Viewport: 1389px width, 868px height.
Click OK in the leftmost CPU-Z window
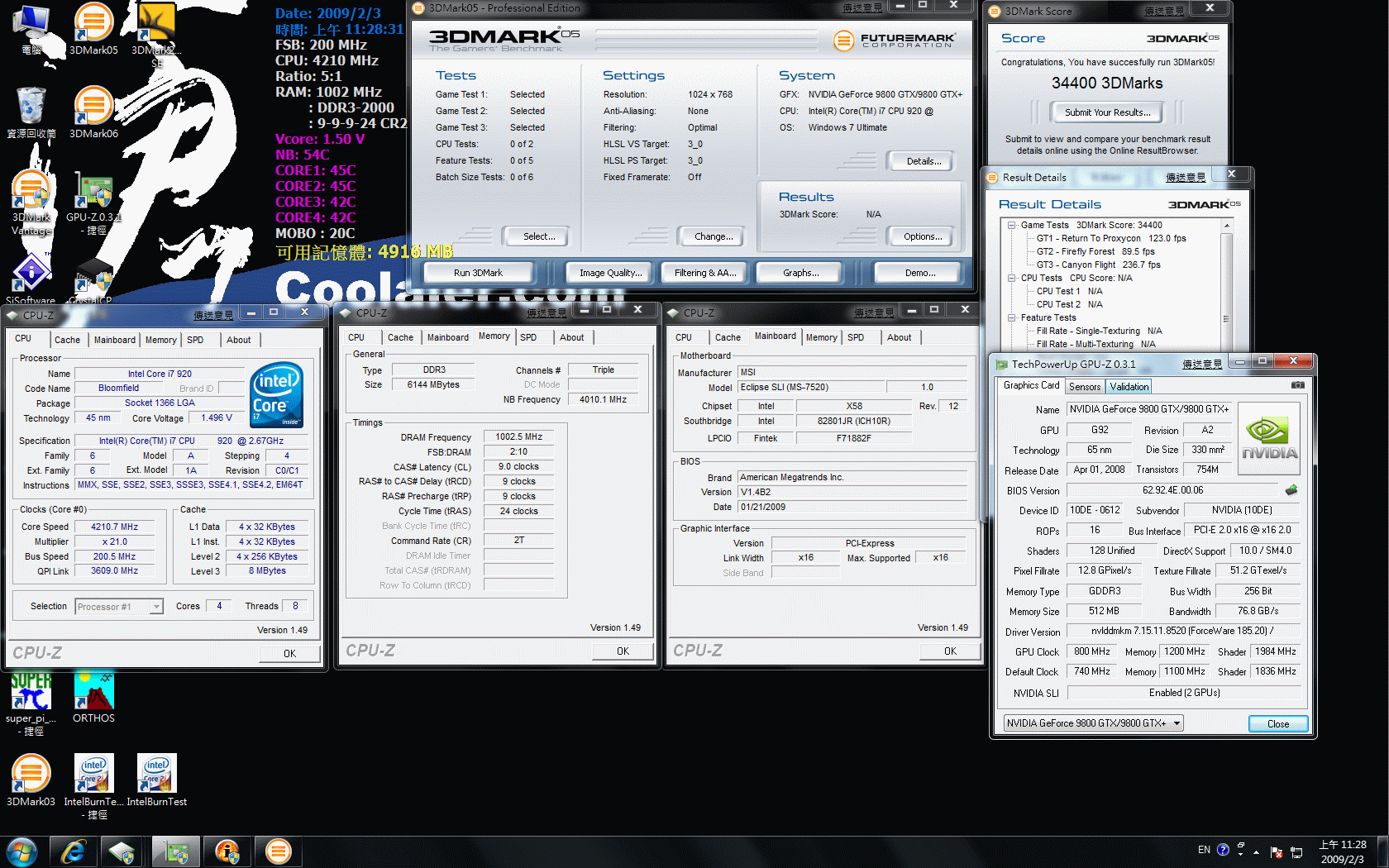[x=289, y=653]
